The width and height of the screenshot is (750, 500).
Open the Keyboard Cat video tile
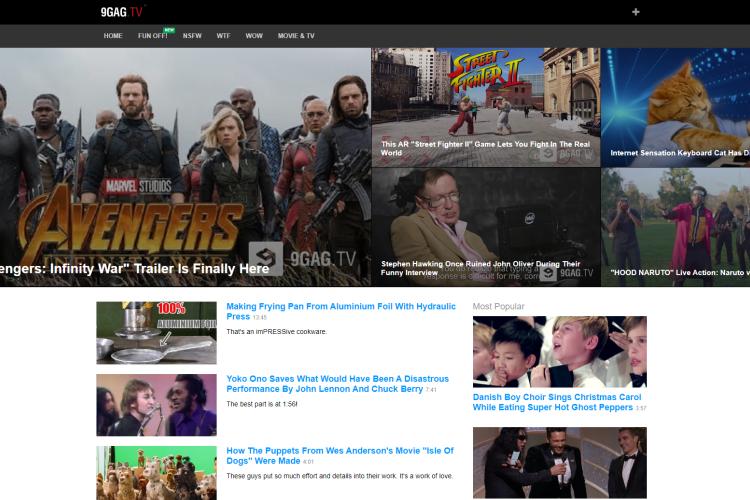pyautogui.click(x=675, y=107)
